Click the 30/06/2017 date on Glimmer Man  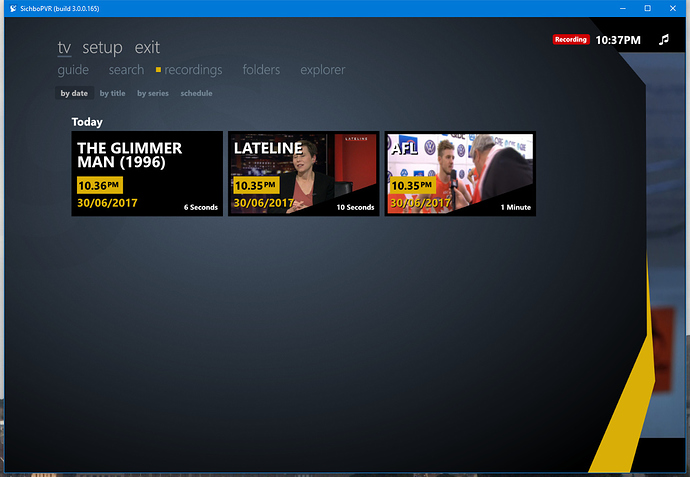tap(107, 203)
